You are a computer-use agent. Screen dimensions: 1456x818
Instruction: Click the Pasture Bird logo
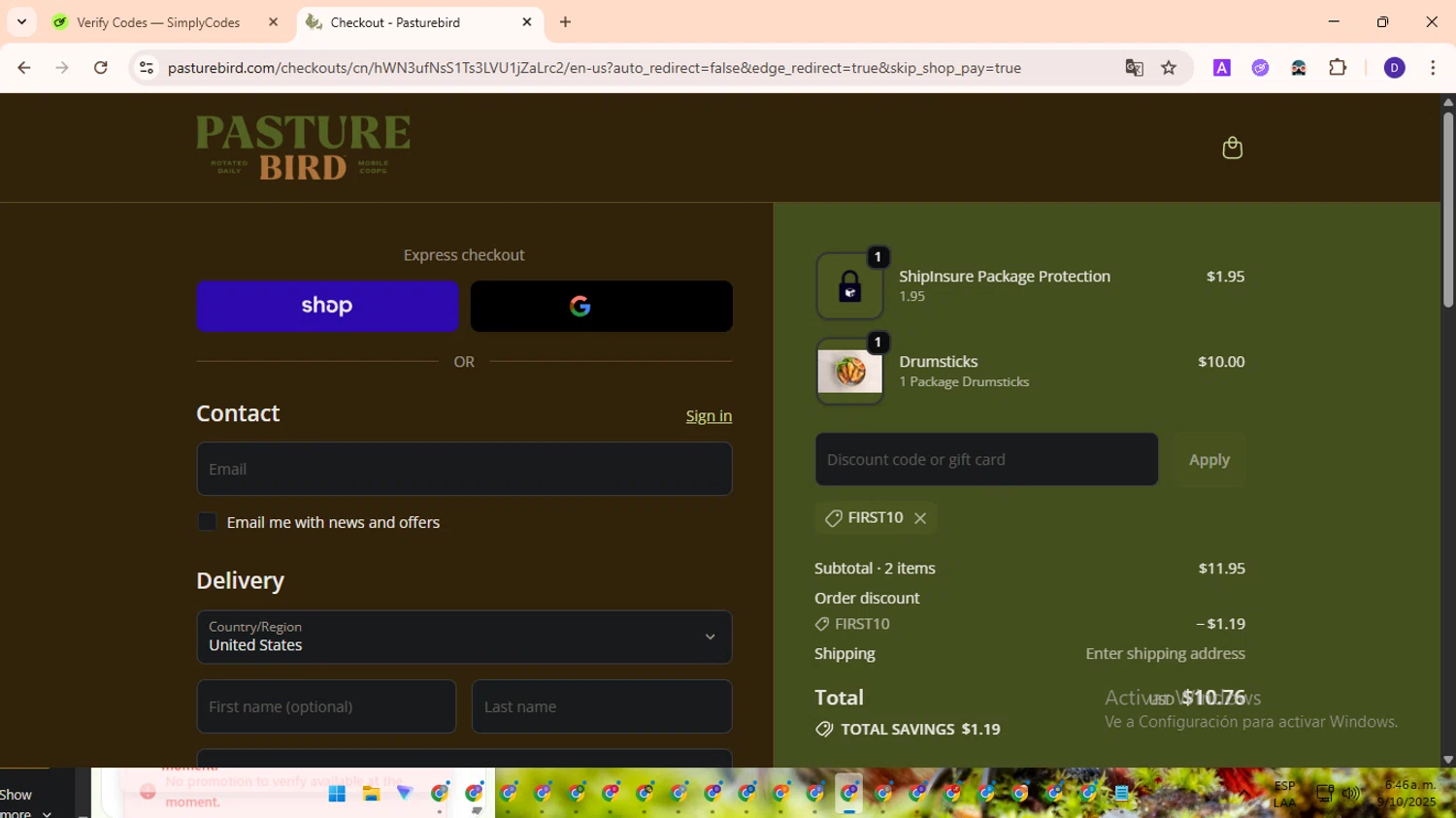point(303,147)
